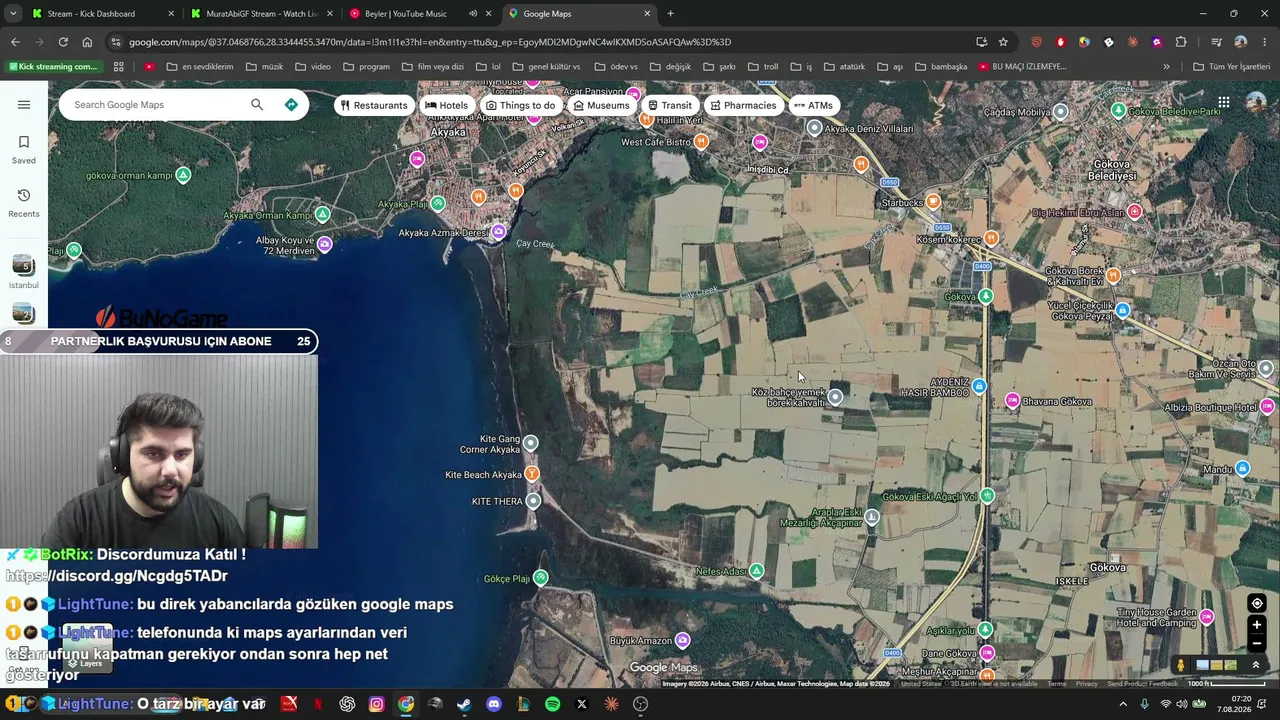Viewport: 1280px width, 720px height.
Task: Open the Saved places panel
Action: (24, 149)
